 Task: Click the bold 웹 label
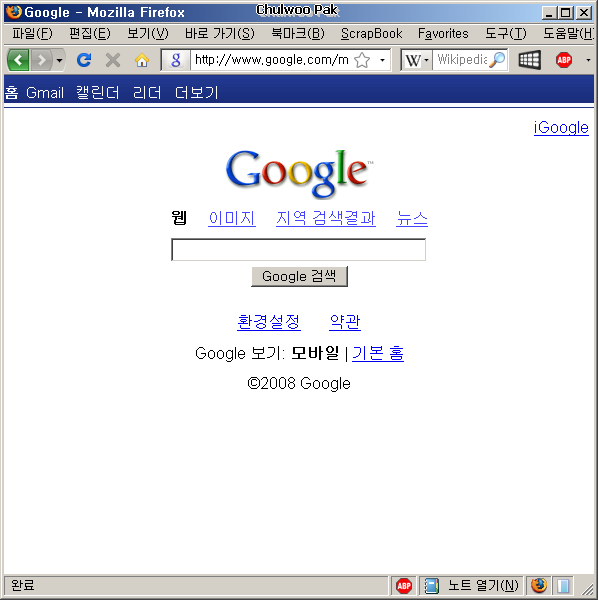tap(179, 218)
